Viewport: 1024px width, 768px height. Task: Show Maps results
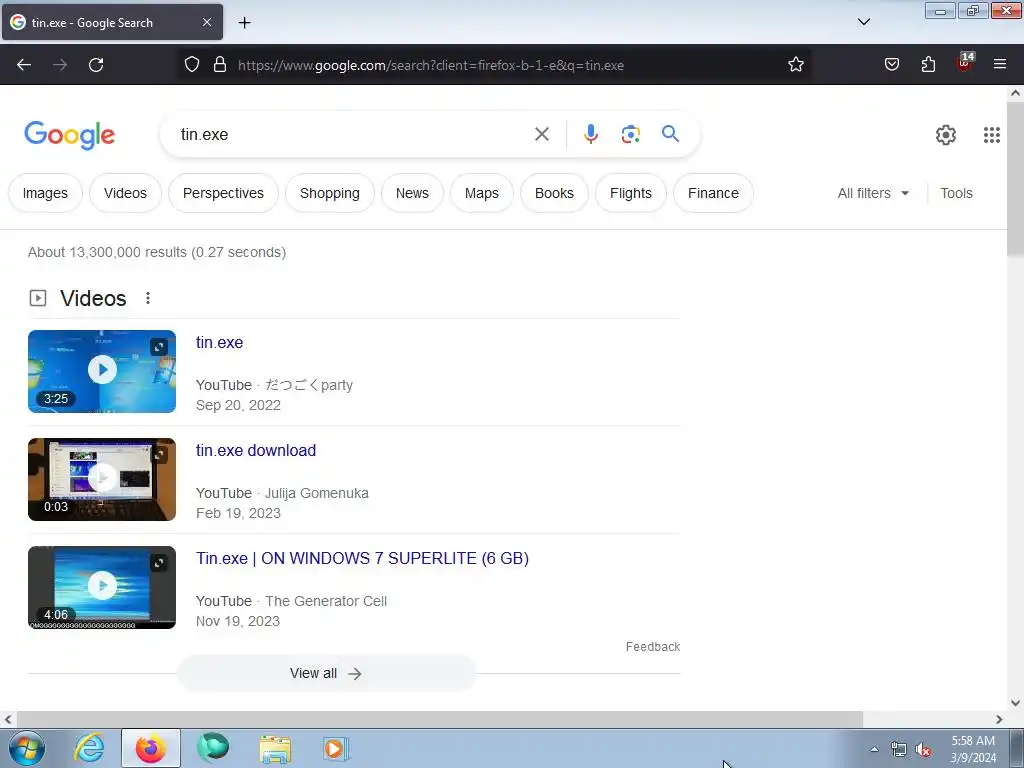(482, 193)
